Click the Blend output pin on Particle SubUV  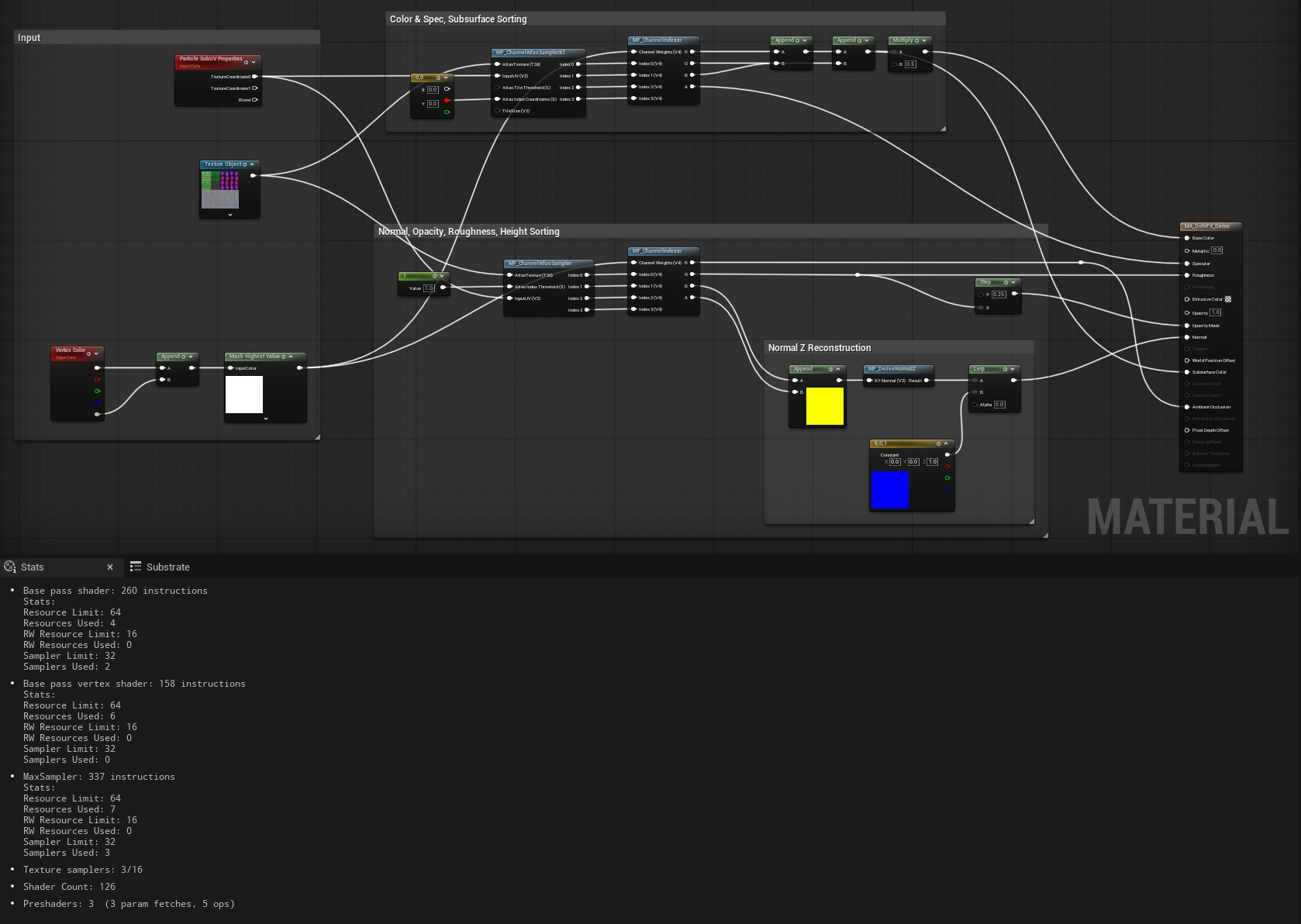coord(255,100)
